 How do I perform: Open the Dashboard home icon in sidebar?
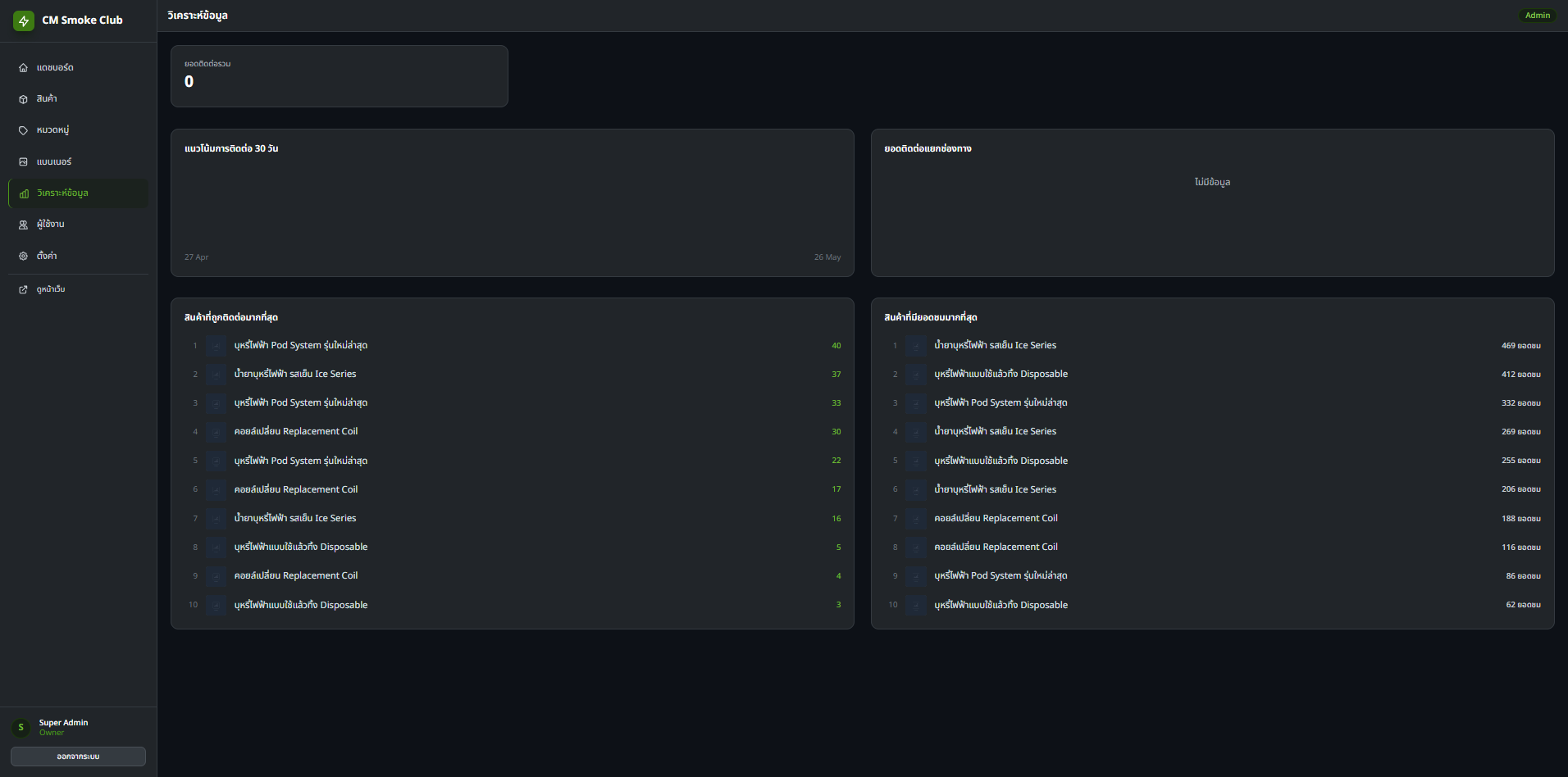[23, 68]
